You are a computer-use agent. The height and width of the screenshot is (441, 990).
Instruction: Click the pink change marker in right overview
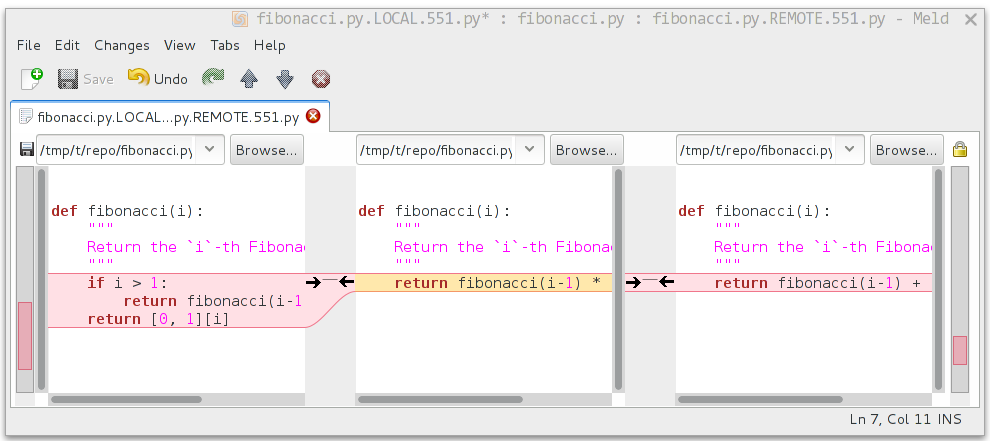click(x=960, y=350)
